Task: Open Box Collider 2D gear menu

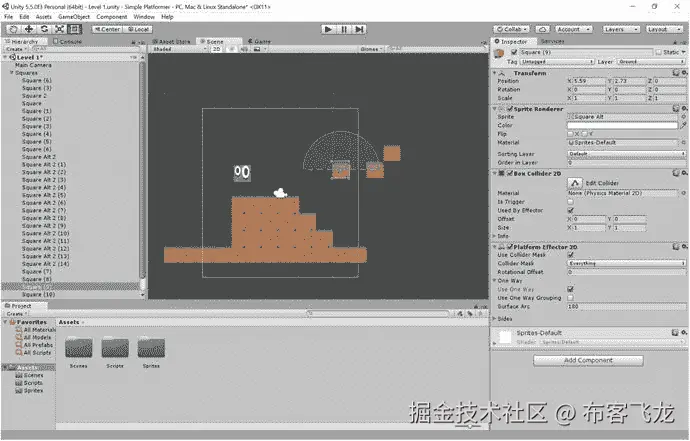Action: point(684,173)
